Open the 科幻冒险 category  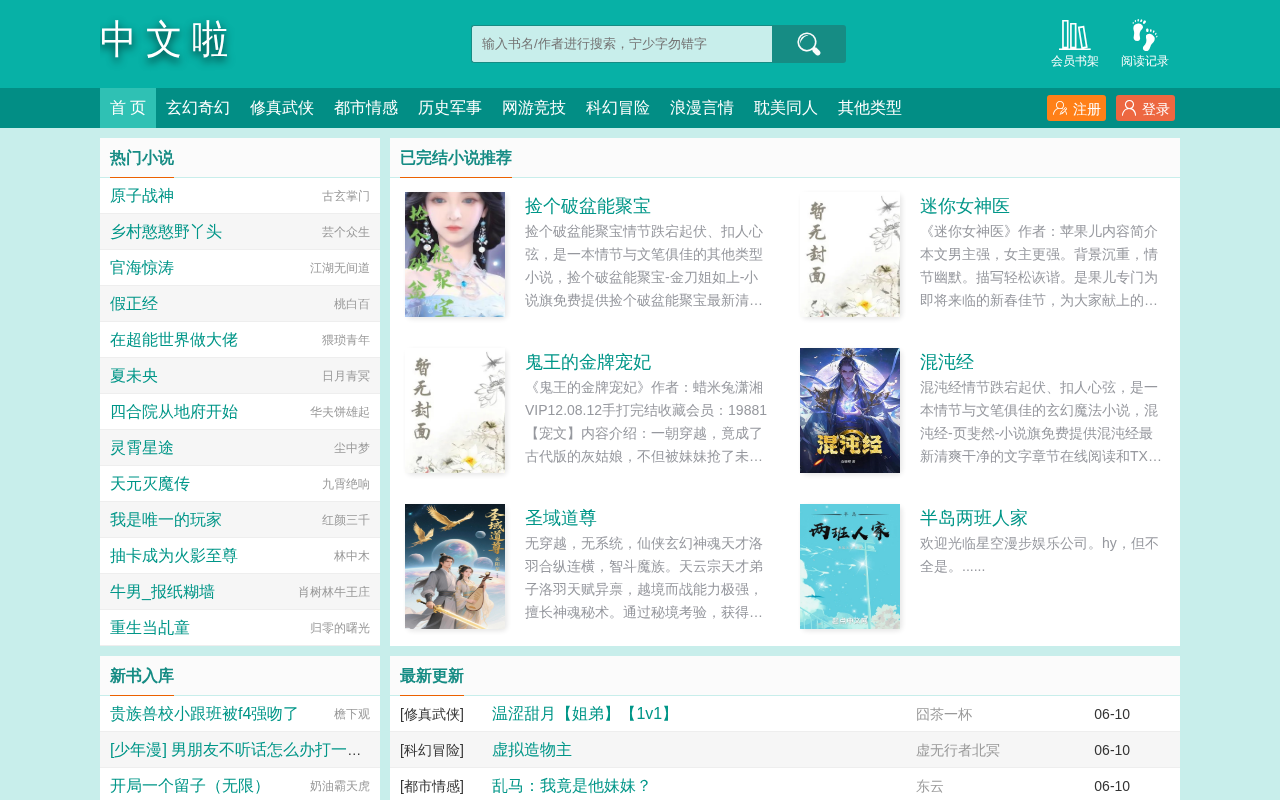[x=618, y=108]
